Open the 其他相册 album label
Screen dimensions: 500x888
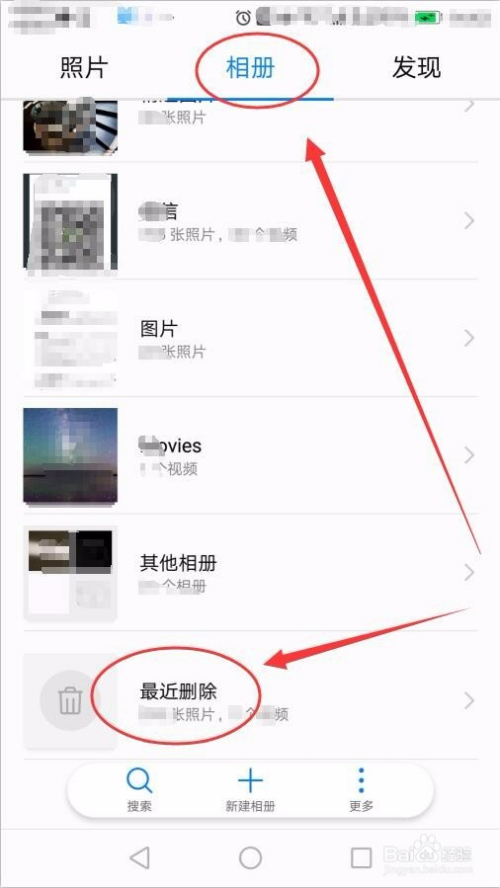178,563
